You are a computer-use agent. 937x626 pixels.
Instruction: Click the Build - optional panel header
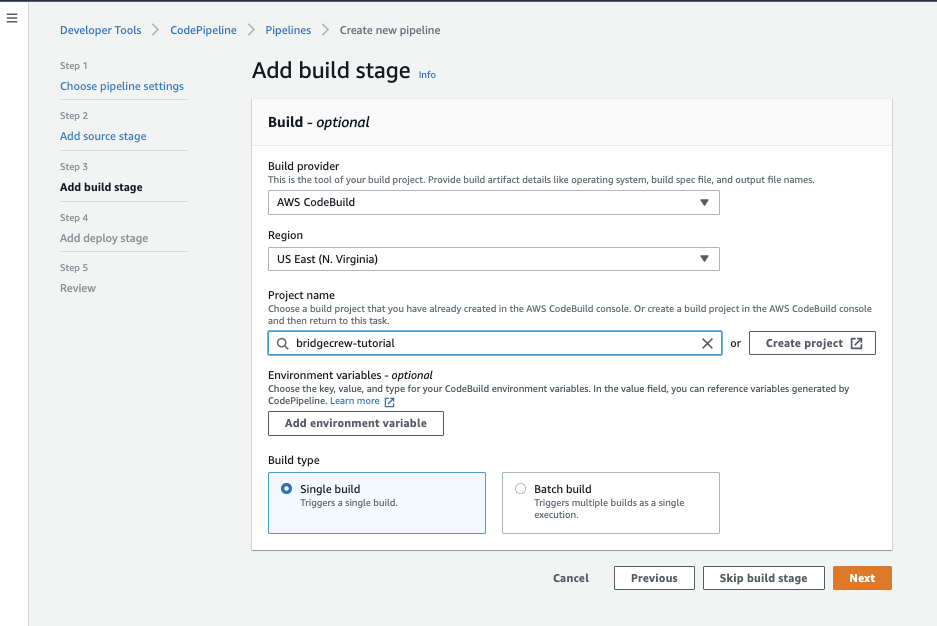(572, 122)
